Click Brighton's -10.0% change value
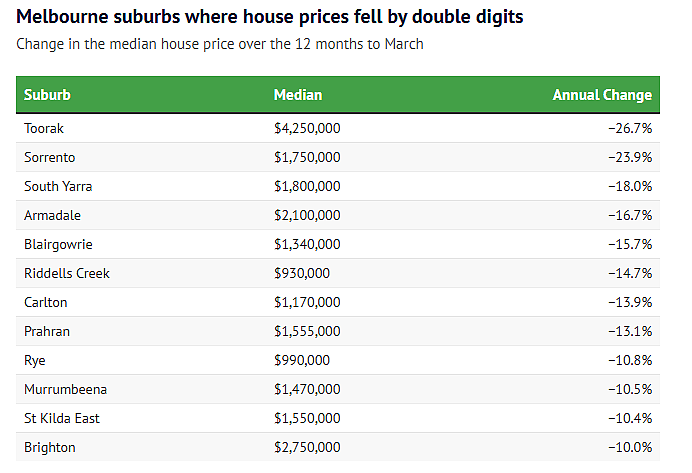Screen dimensions: 692x473 [x=630, y=447]
